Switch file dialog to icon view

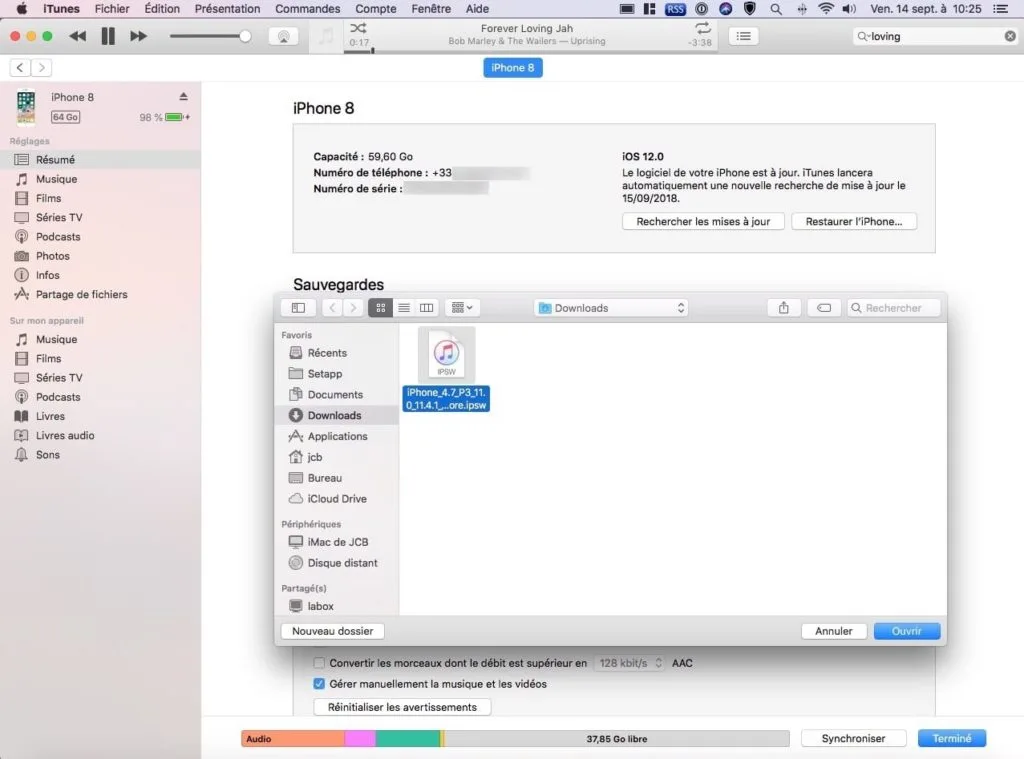point(381,308)
